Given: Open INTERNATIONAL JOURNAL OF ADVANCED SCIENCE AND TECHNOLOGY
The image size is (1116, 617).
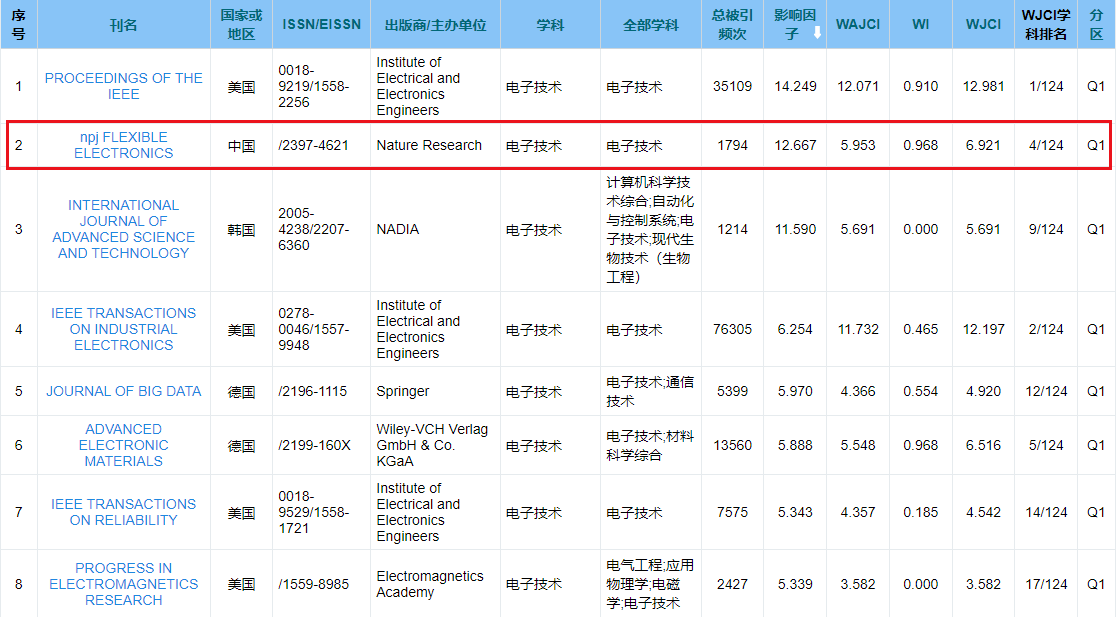Looking at the screenshot, I should click(x=123, y=229).
